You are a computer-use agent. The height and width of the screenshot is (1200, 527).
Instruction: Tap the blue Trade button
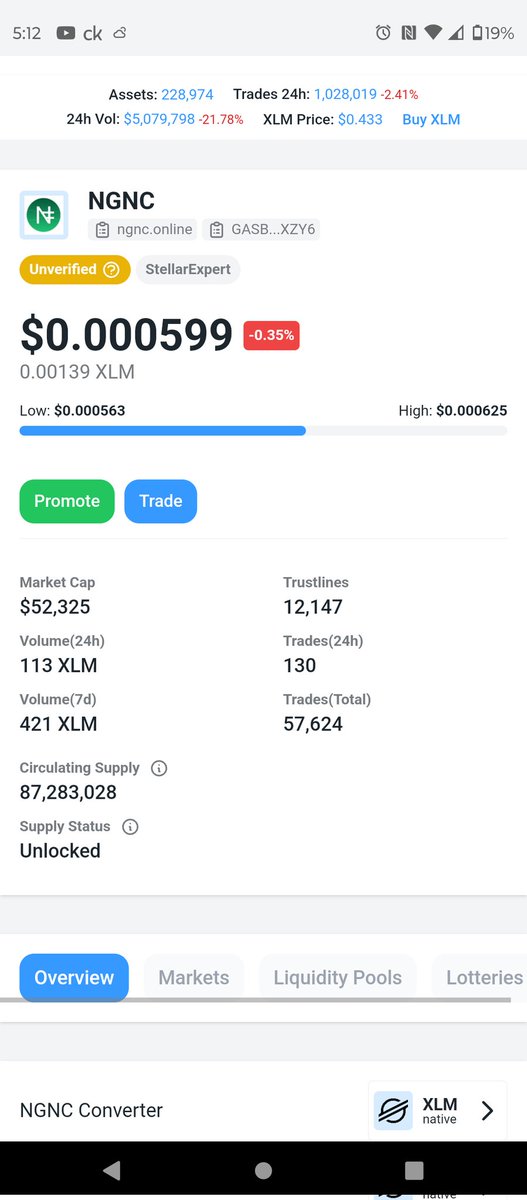coord(161,501)
